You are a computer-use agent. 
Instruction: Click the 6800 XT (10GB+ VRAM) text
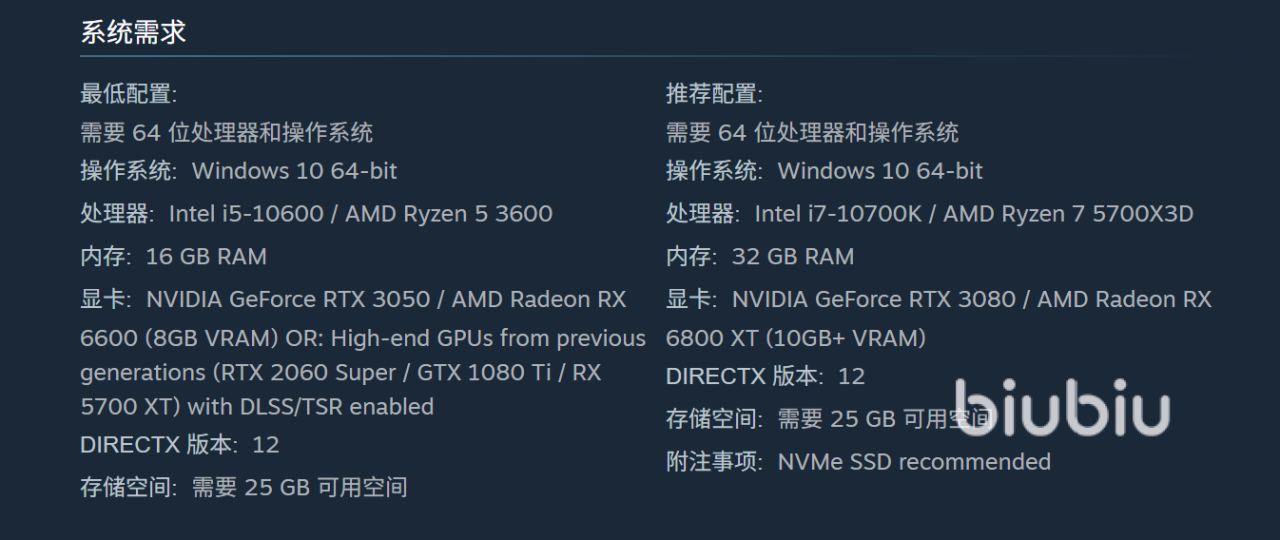796,338
